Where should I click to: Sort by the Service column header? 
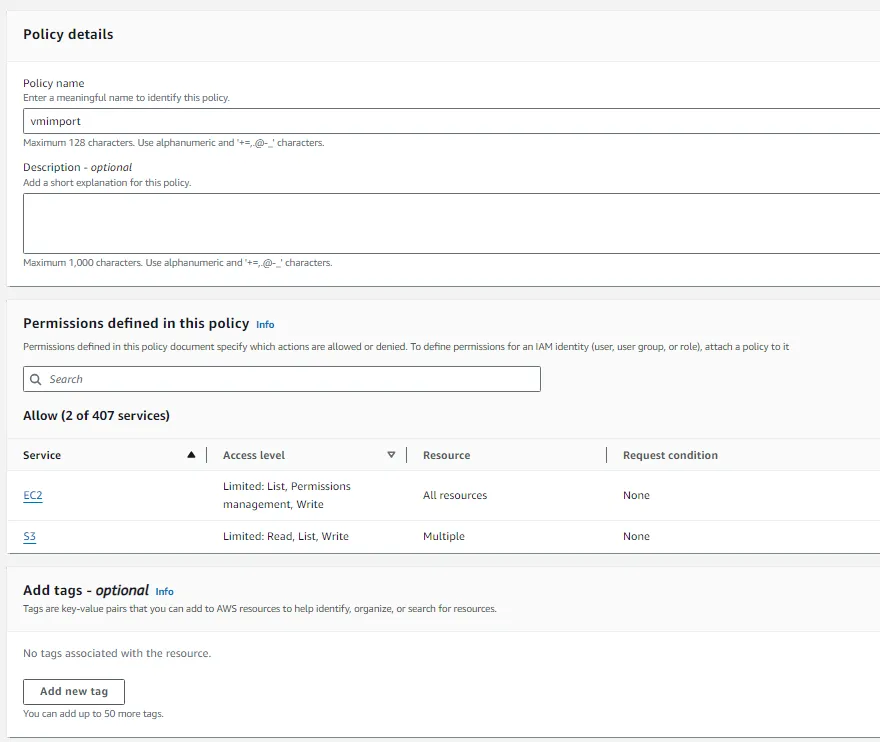tap(42, 455)
